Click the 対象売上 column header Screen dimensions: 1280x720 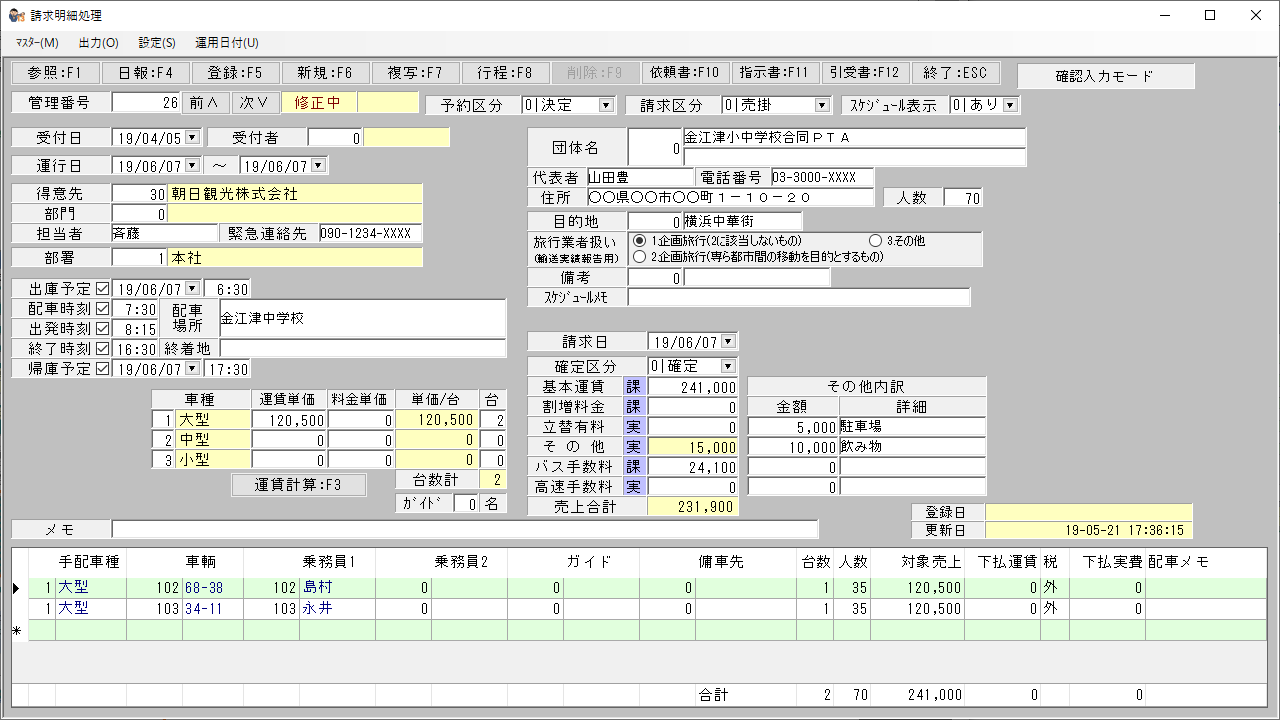tap(917, 562)
